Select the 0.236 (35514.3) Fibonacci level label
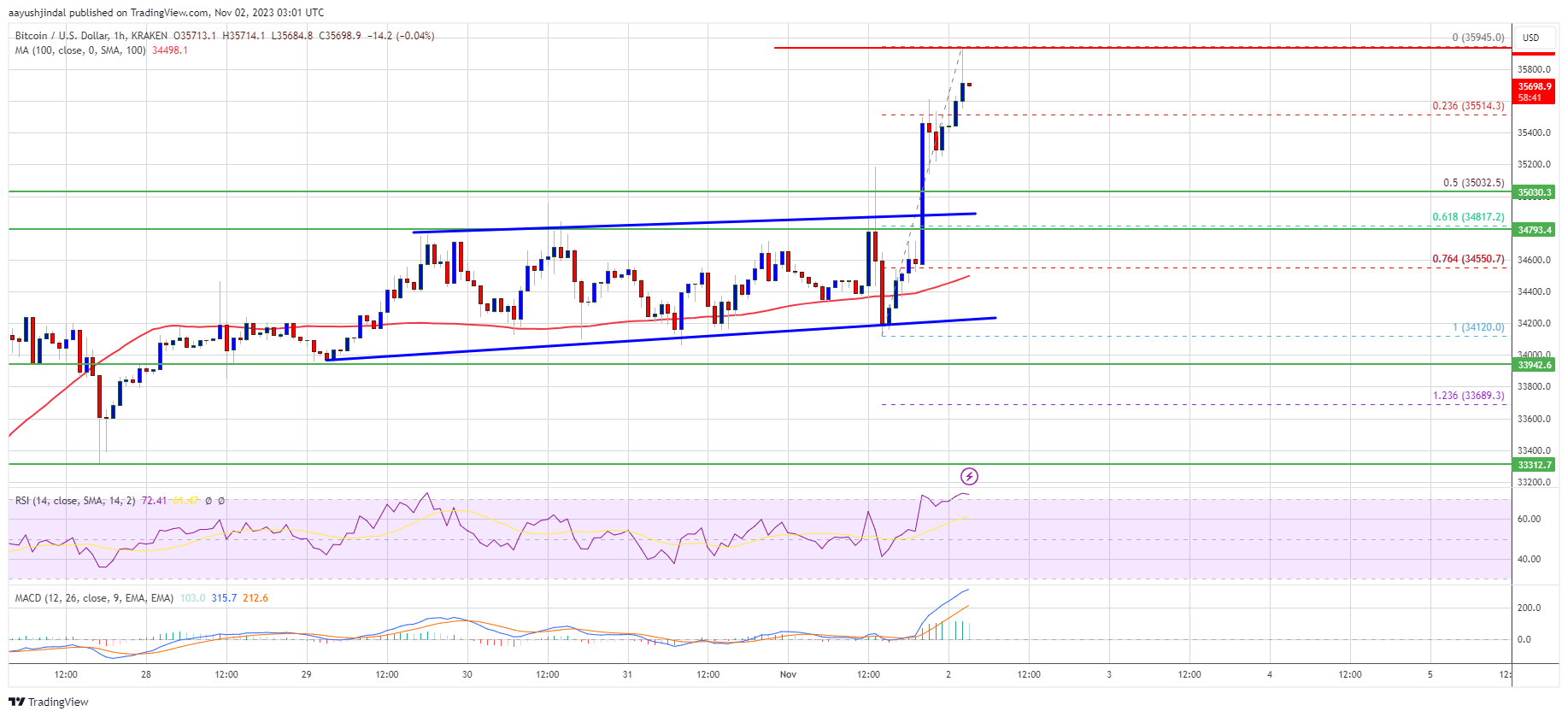The width and height of the screenshot is (1568, 717). coord(1468,106)
